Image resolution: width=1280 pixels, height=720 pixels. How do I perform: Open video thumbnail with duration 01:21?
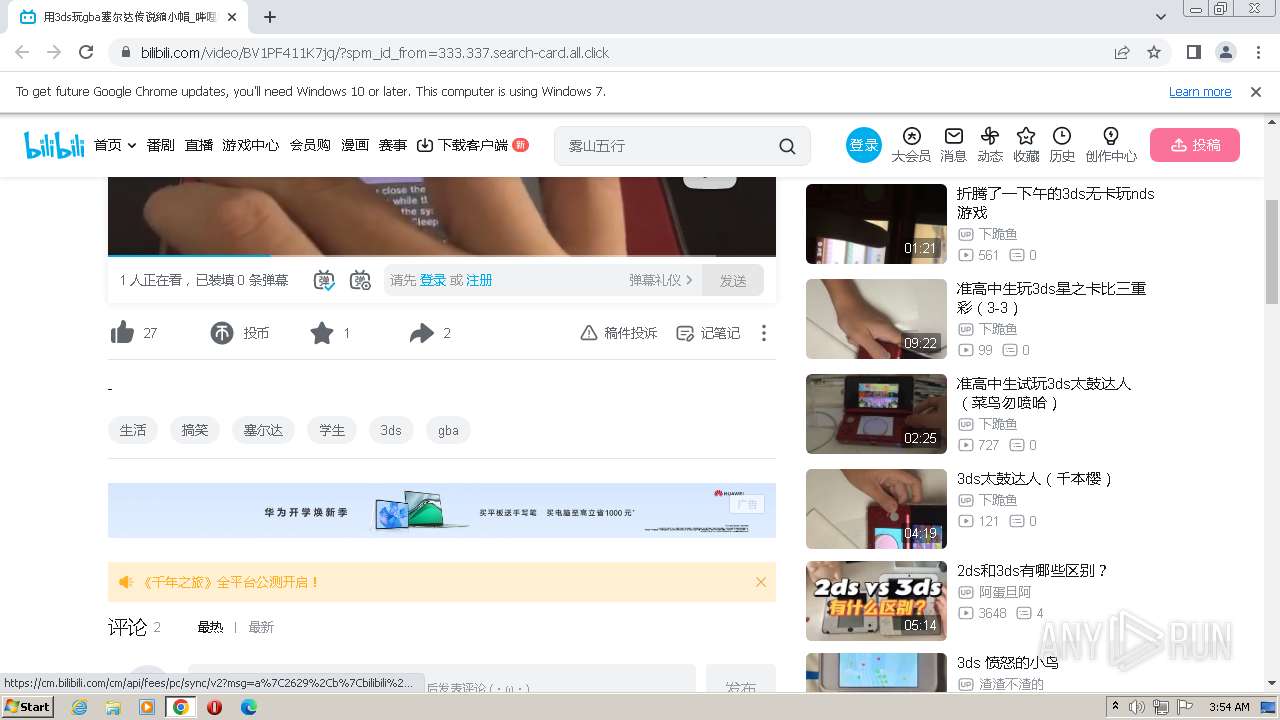[876, 224]
